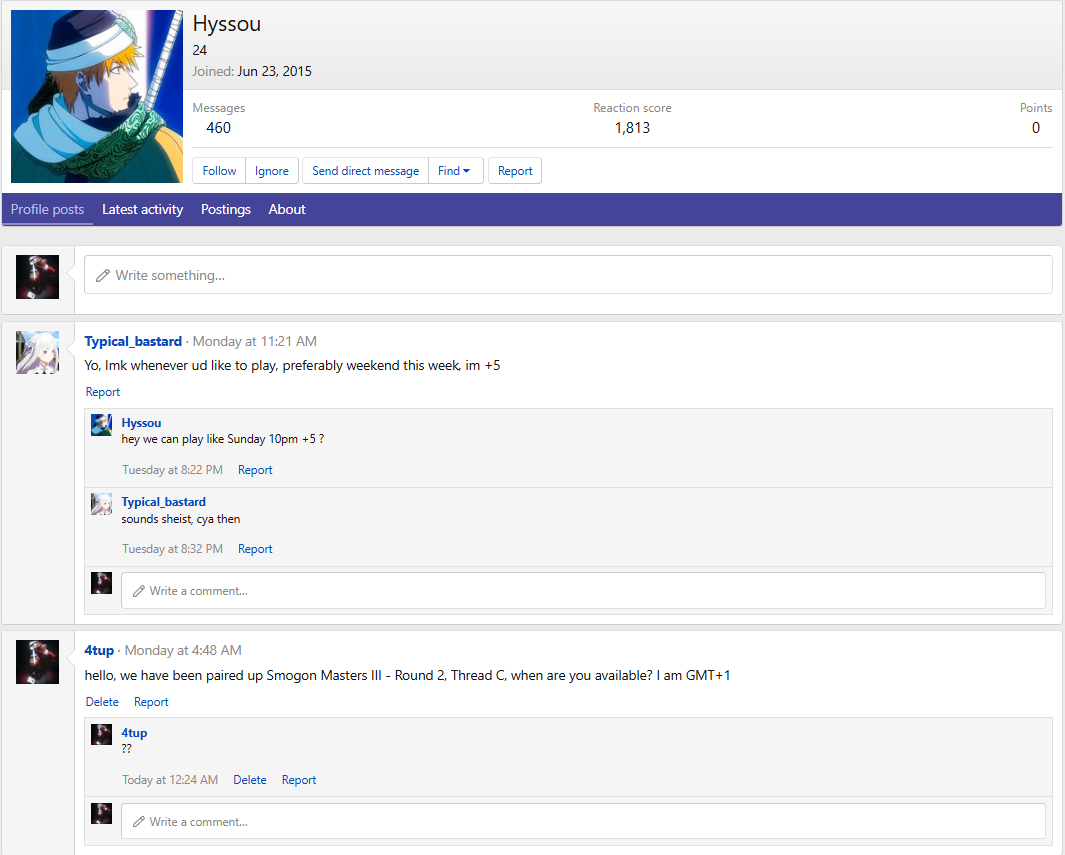Report the Hyssou profile via Report button

pos(515,171)
